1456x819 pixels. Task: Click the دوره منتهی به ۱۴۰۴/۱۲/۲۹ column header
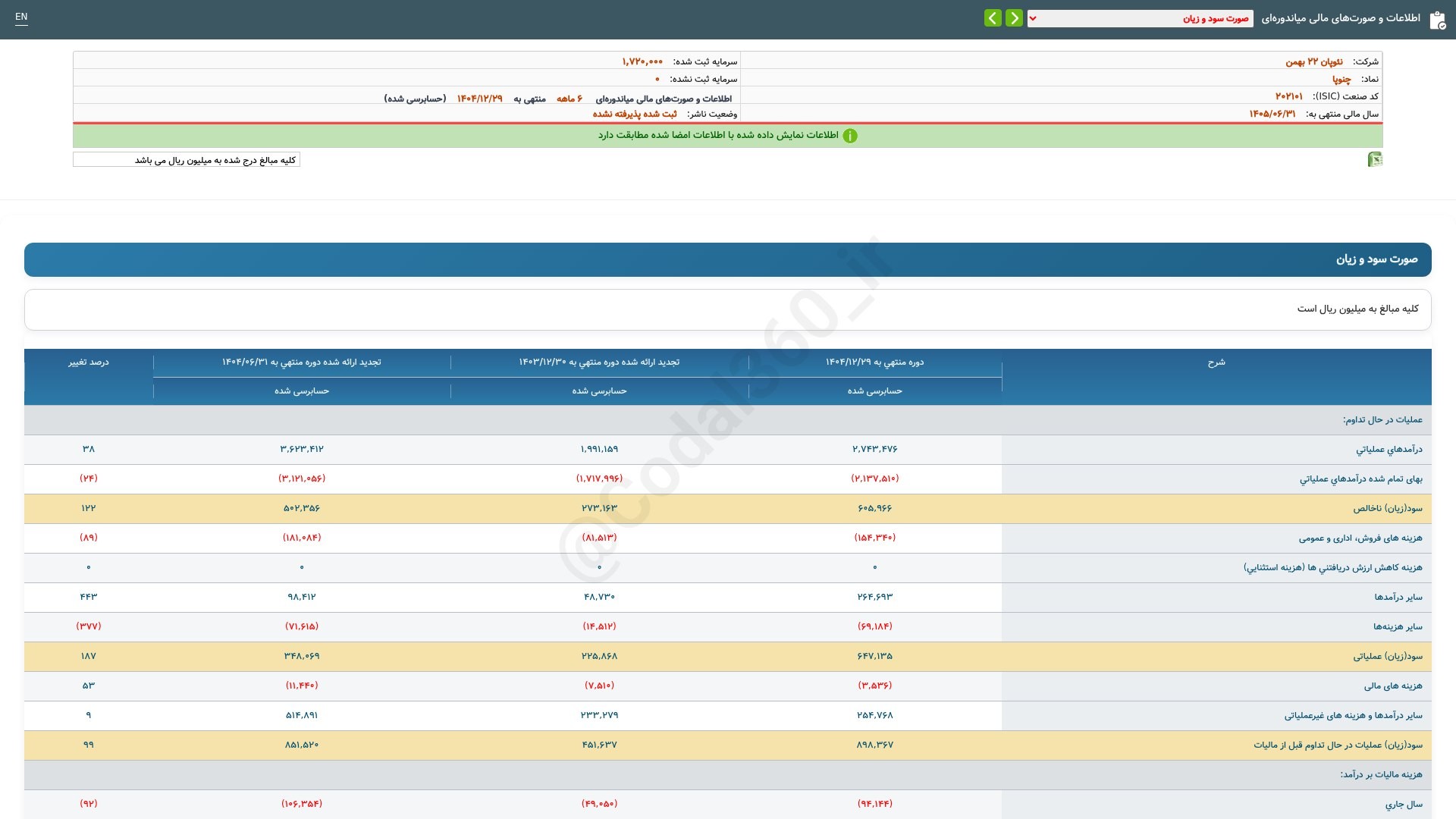874,362
